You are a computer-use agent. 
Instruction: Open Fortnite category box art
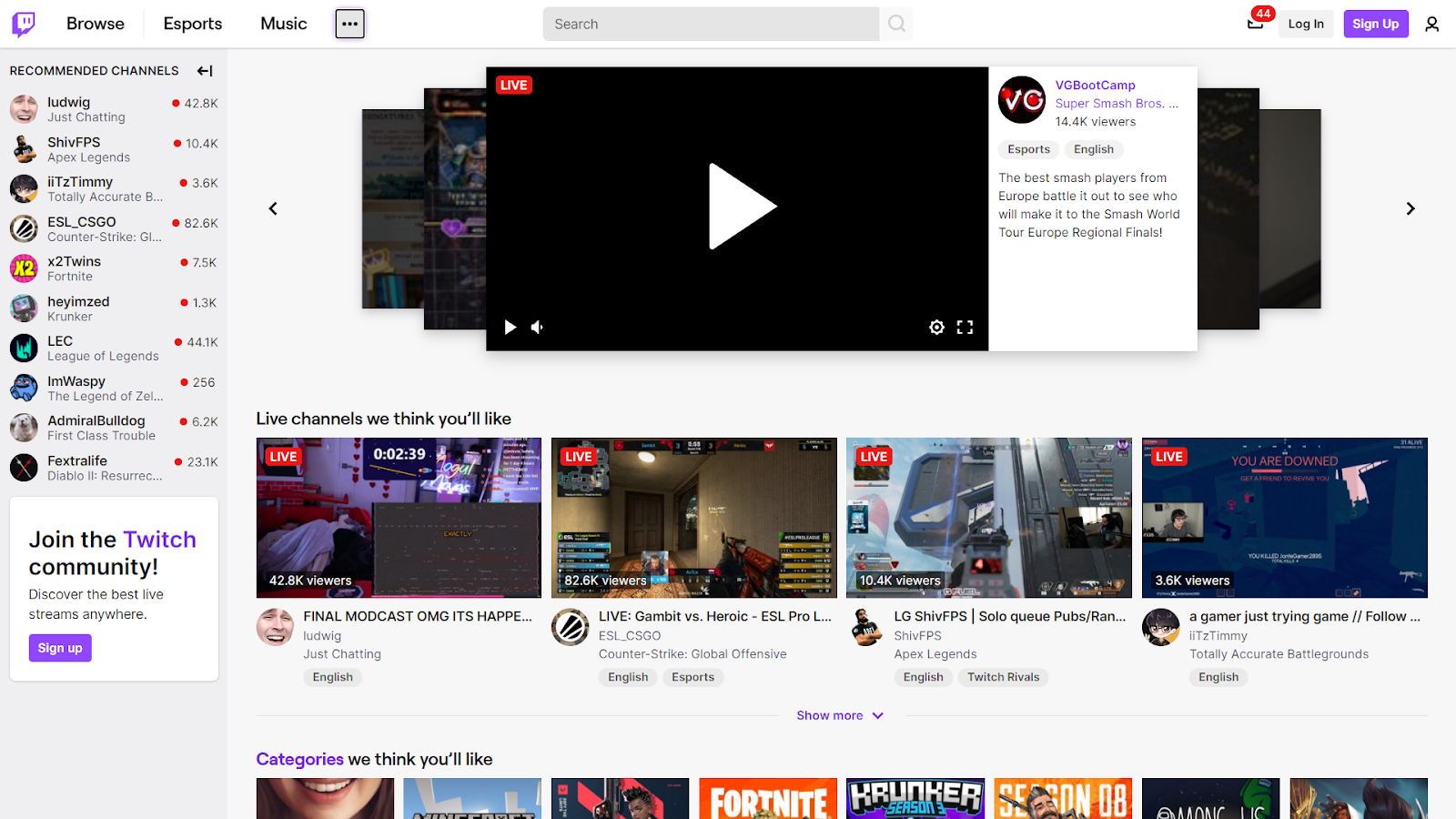768,799
